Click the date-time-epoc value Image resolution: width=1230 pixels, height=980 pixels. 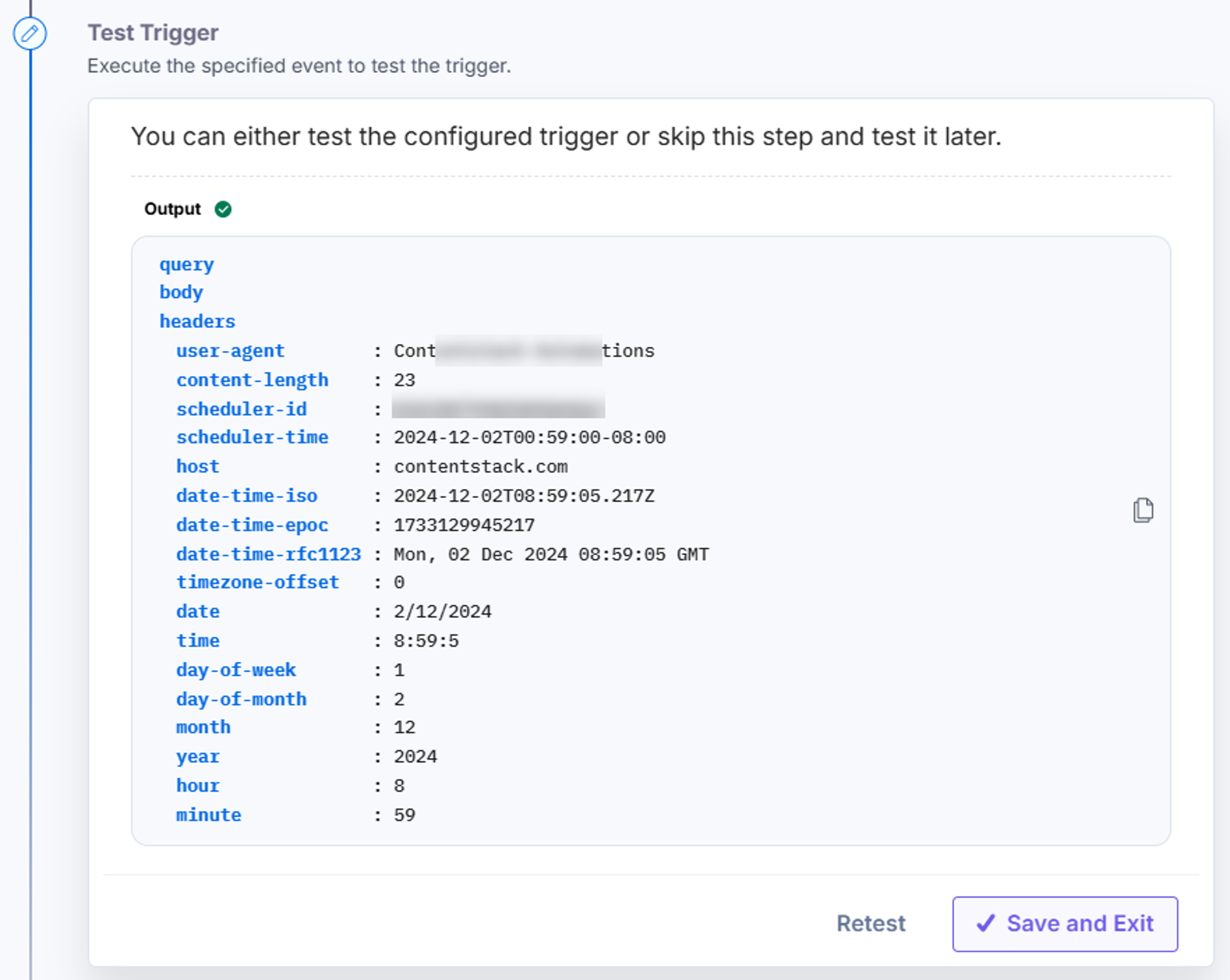click(x=464, y=525)
